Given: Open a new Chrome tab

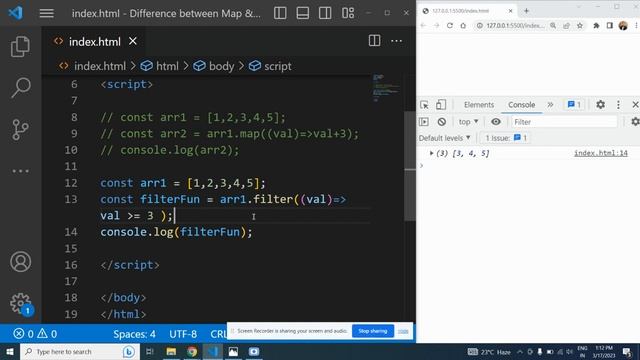Looking at the screenshot, I should 526,11.
